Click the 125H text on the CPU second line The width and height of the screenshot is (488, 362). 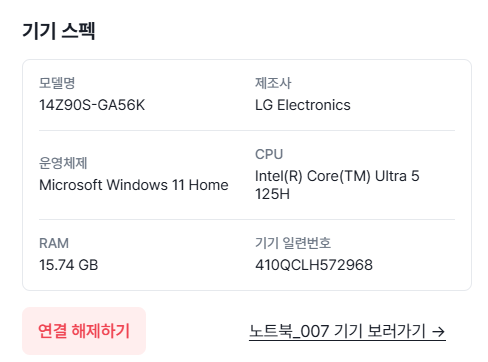click(x=272, y=194)
